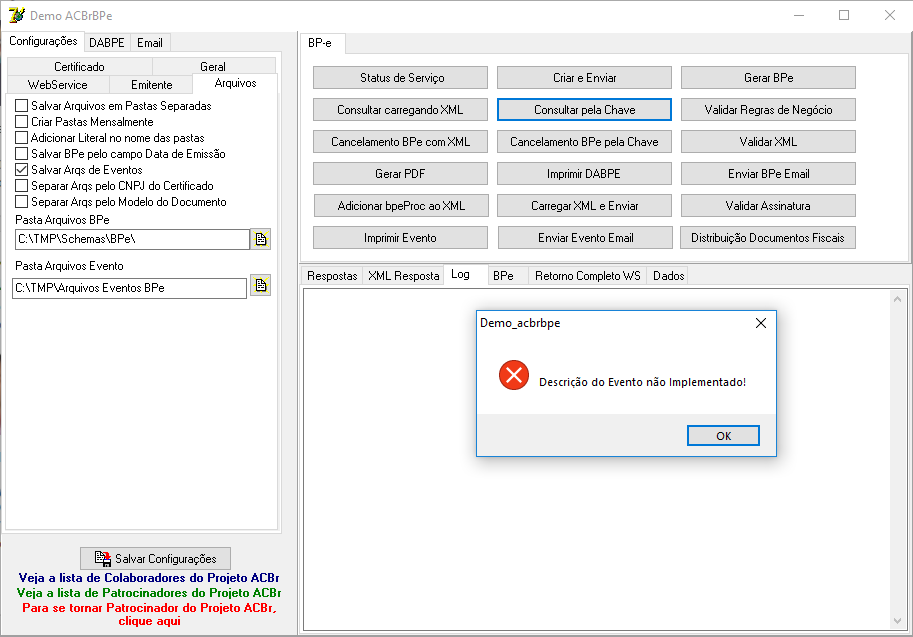The width and height of the screenshot is (913, 637).
Task: Click the red Para se tornar Patrocinador link
Action: click(x=149, y=614)
